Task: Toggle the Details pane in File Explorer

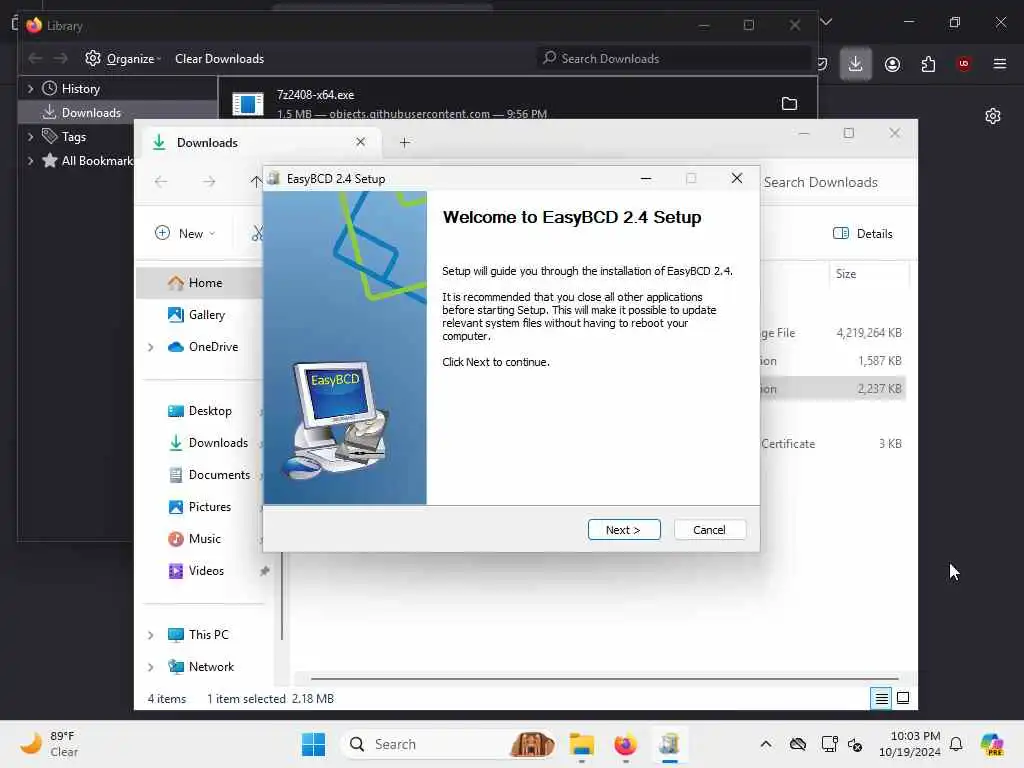Action: tap(863, 233)
